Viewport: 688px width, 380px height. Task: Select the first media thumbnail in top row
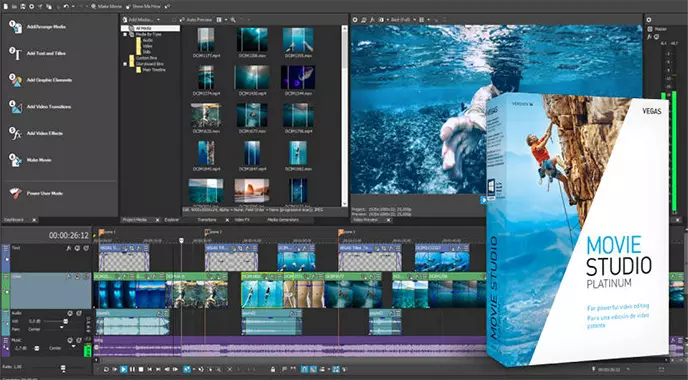(x=206, y=40)
